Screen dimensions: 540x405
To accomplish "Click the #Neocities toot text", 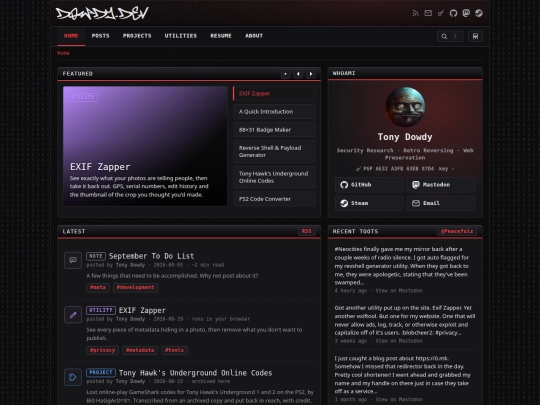I will [x=402, y=266].
